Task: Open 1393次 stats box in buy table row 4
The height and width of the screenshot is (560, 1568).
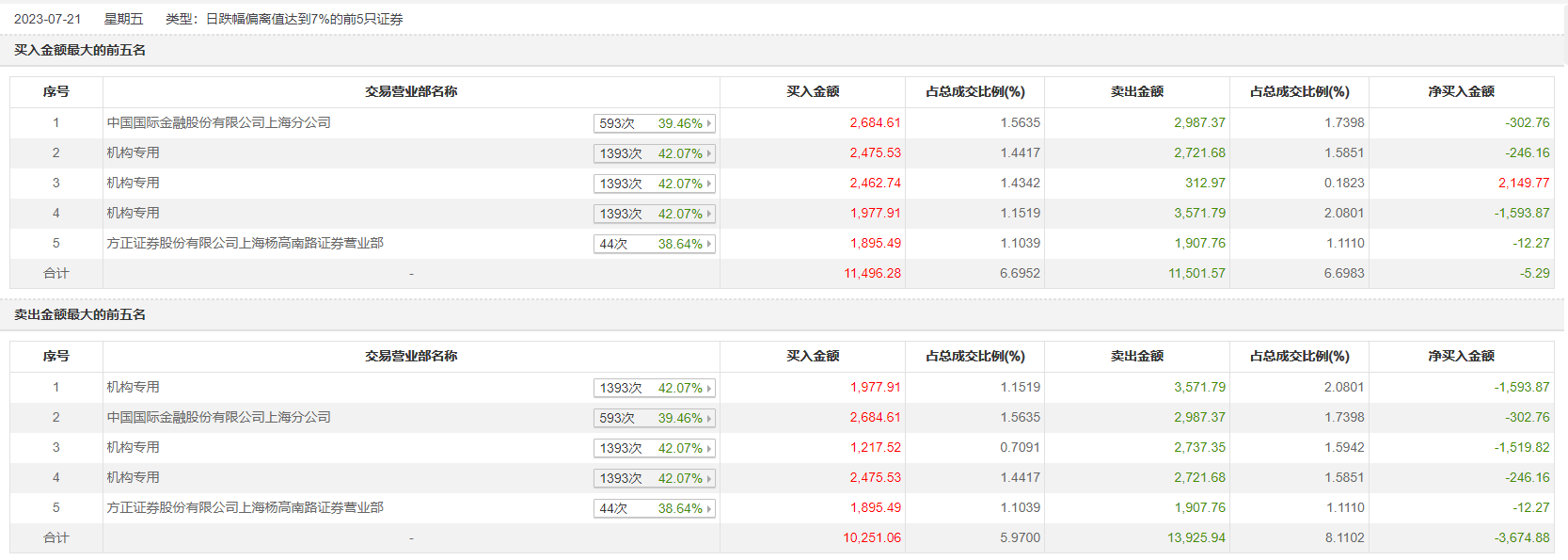Action: [x=654, y=214]
